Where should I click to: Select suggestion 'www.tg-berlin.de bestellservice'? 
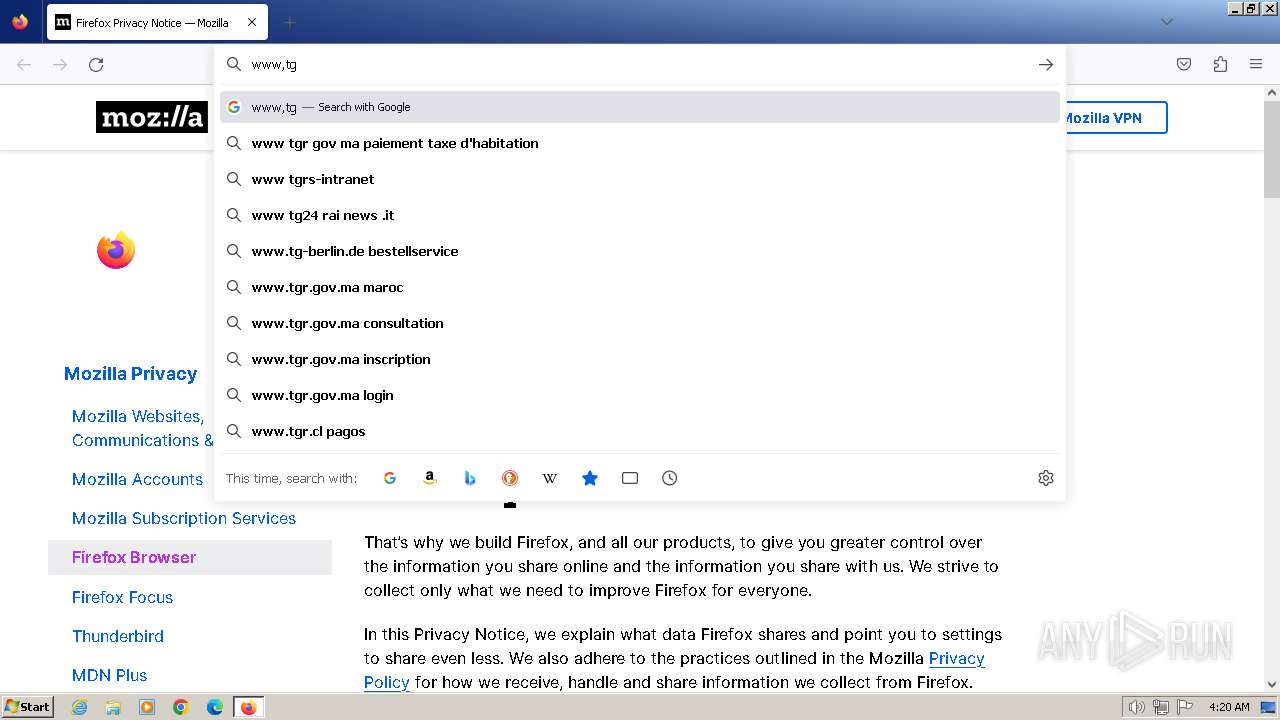tap(640, 251)
